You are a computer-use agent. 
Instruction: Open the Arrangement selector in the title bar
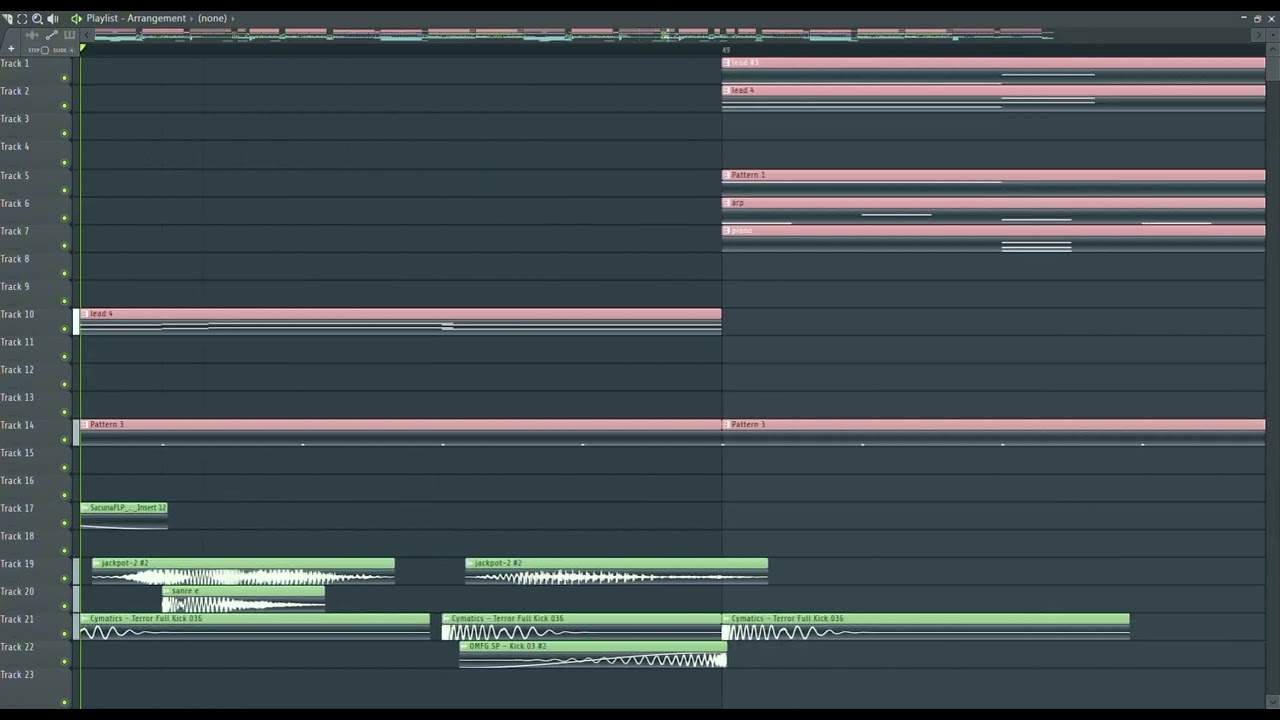click(x=156, y=18)
